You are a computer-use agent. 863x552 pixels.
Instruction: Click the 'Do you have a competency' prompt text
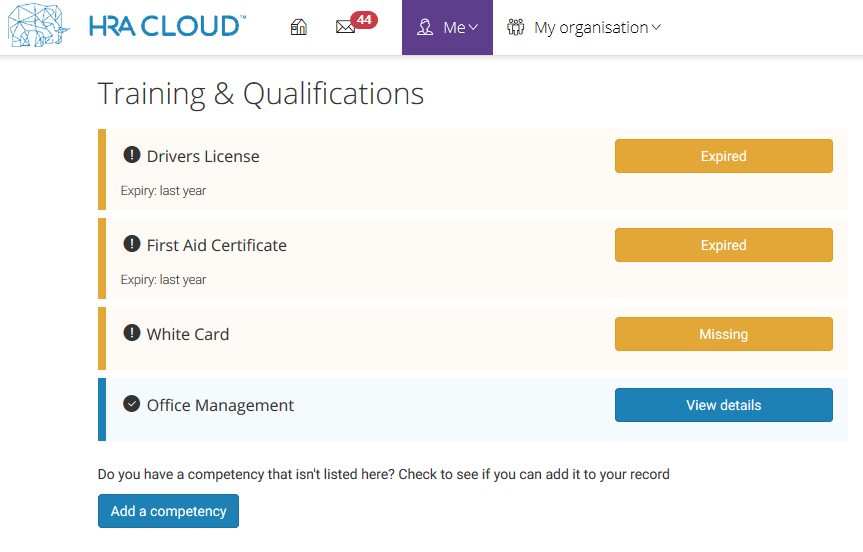point(384,474)
